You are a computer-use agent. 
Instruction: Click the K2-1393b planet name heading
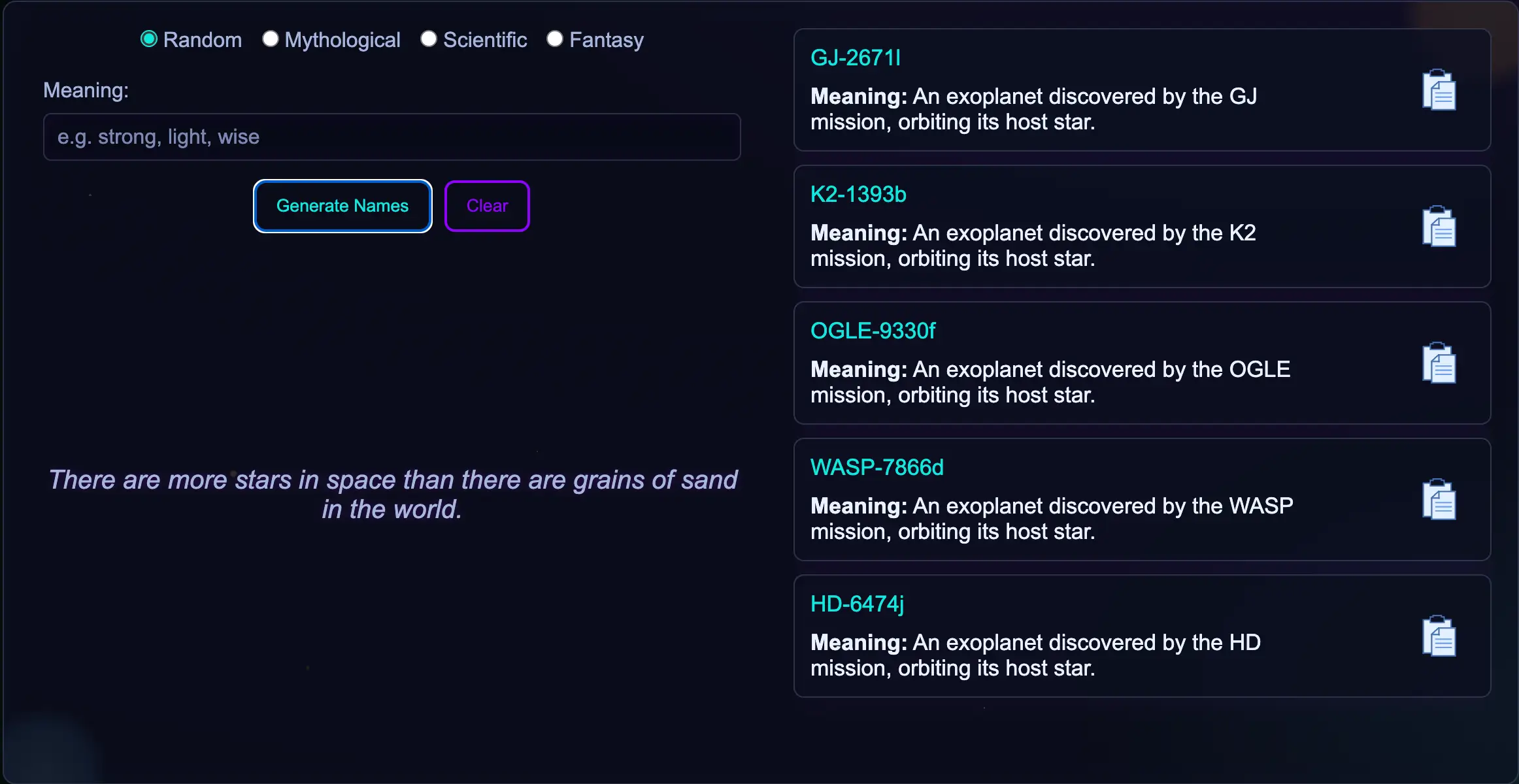point(858,194)
